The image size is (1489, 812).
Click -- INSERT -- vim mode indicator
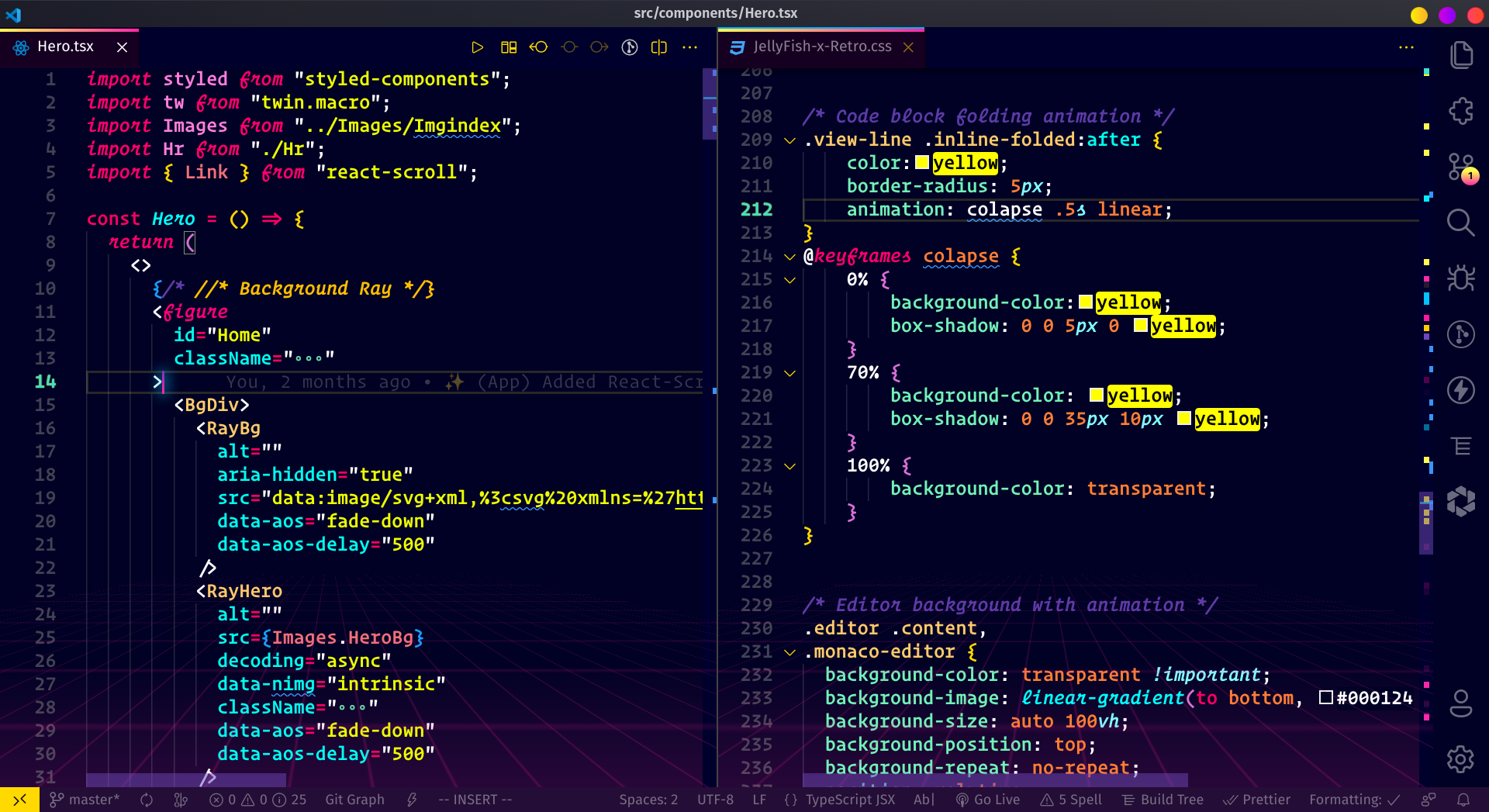point(475,800)
